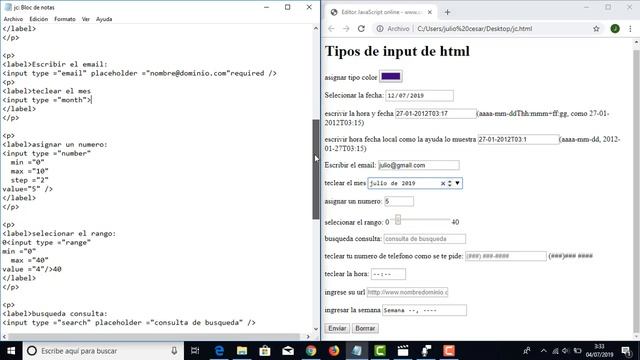The height and width of the screenshot is (360, 640).
Task: Click the Tipos de input de html heading
Action: pyautogui.click(x=397, y=51)
